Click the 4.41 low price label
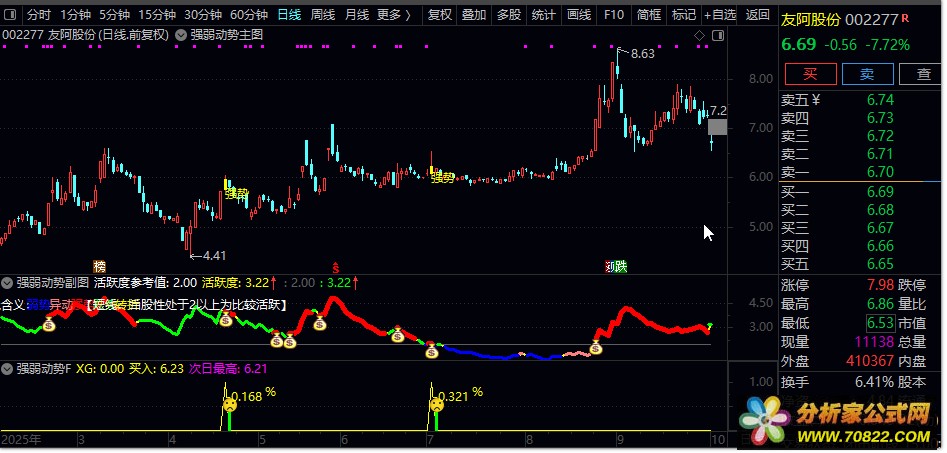This screenshot has height=453, width=947. coord(214,256)
